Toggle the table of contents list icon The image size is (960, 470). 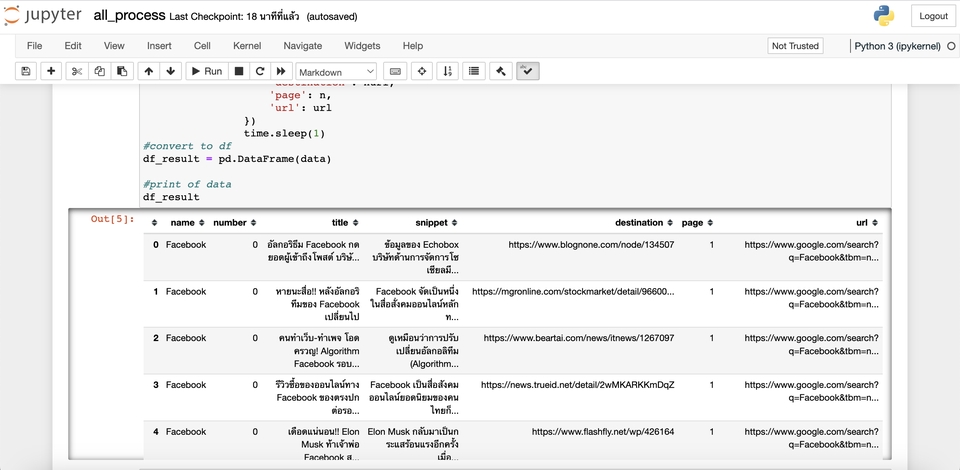pyautogui.click(x=474, y=71)
